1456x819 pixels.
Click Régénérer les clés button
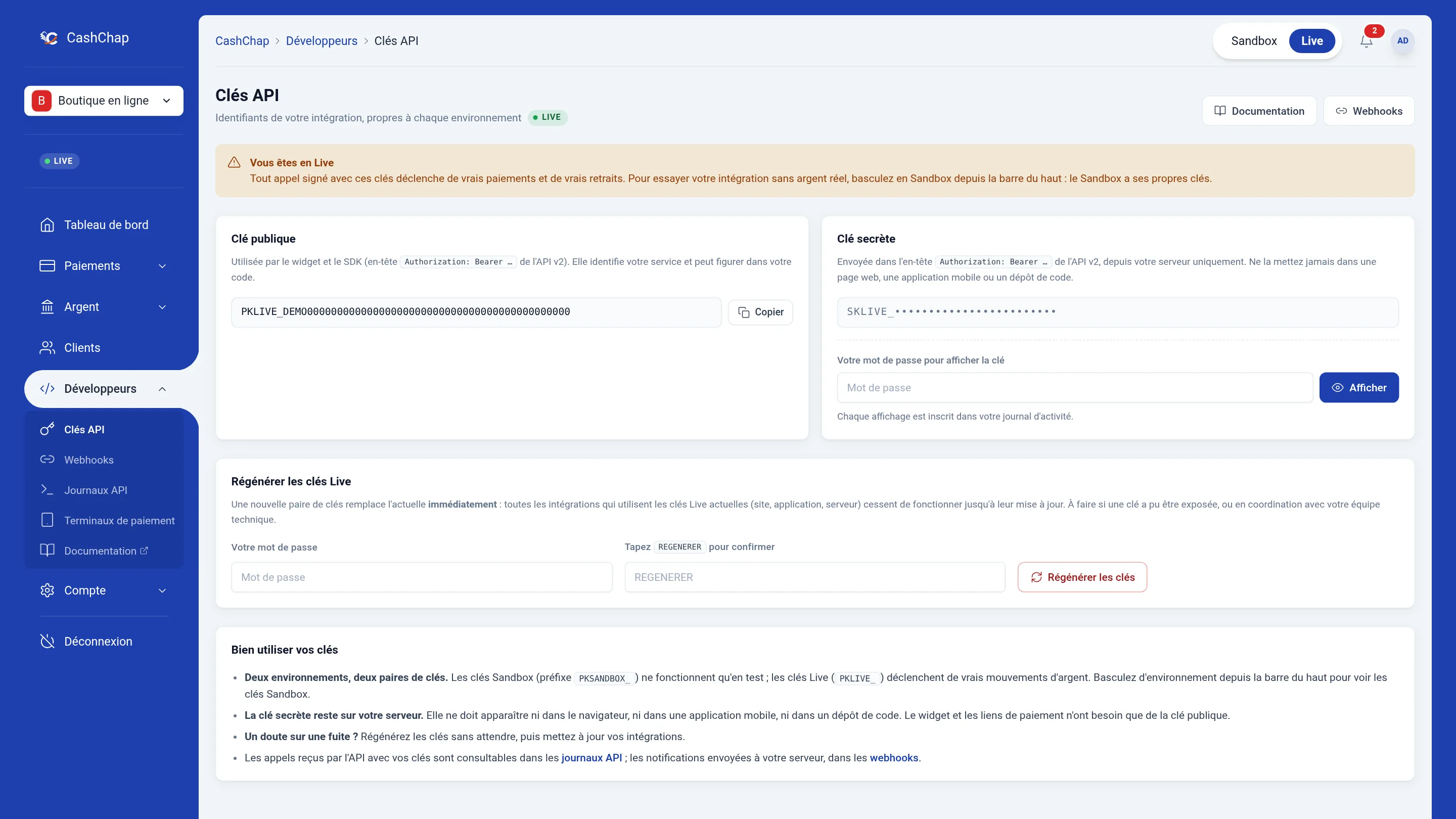(x=1082, y=577)
